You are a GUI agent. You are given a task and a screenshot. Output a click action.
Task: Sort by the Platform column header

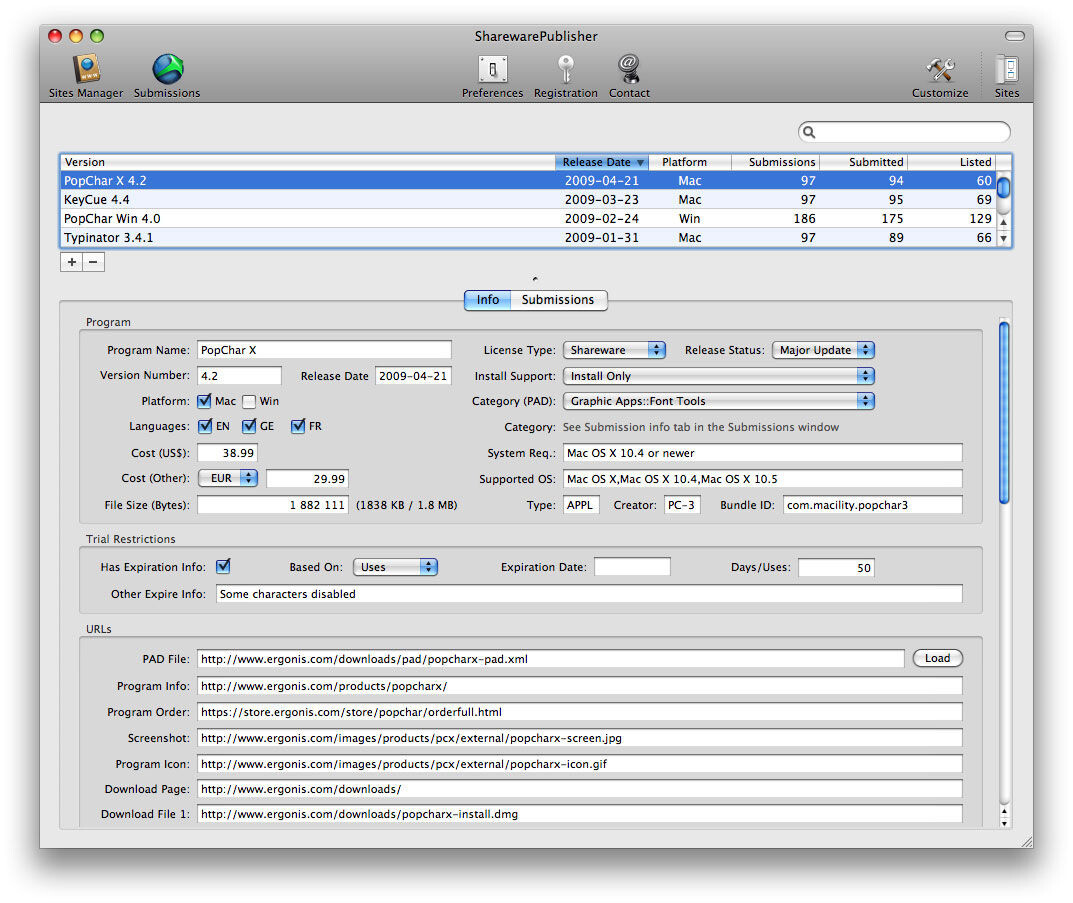click(x=689, y=162)
